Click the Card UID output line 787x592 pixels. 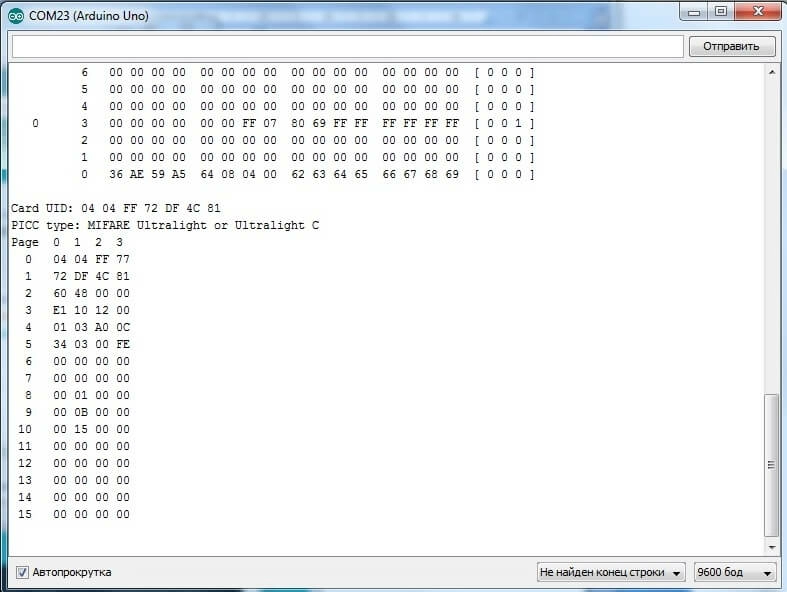[x=116, y=208]
